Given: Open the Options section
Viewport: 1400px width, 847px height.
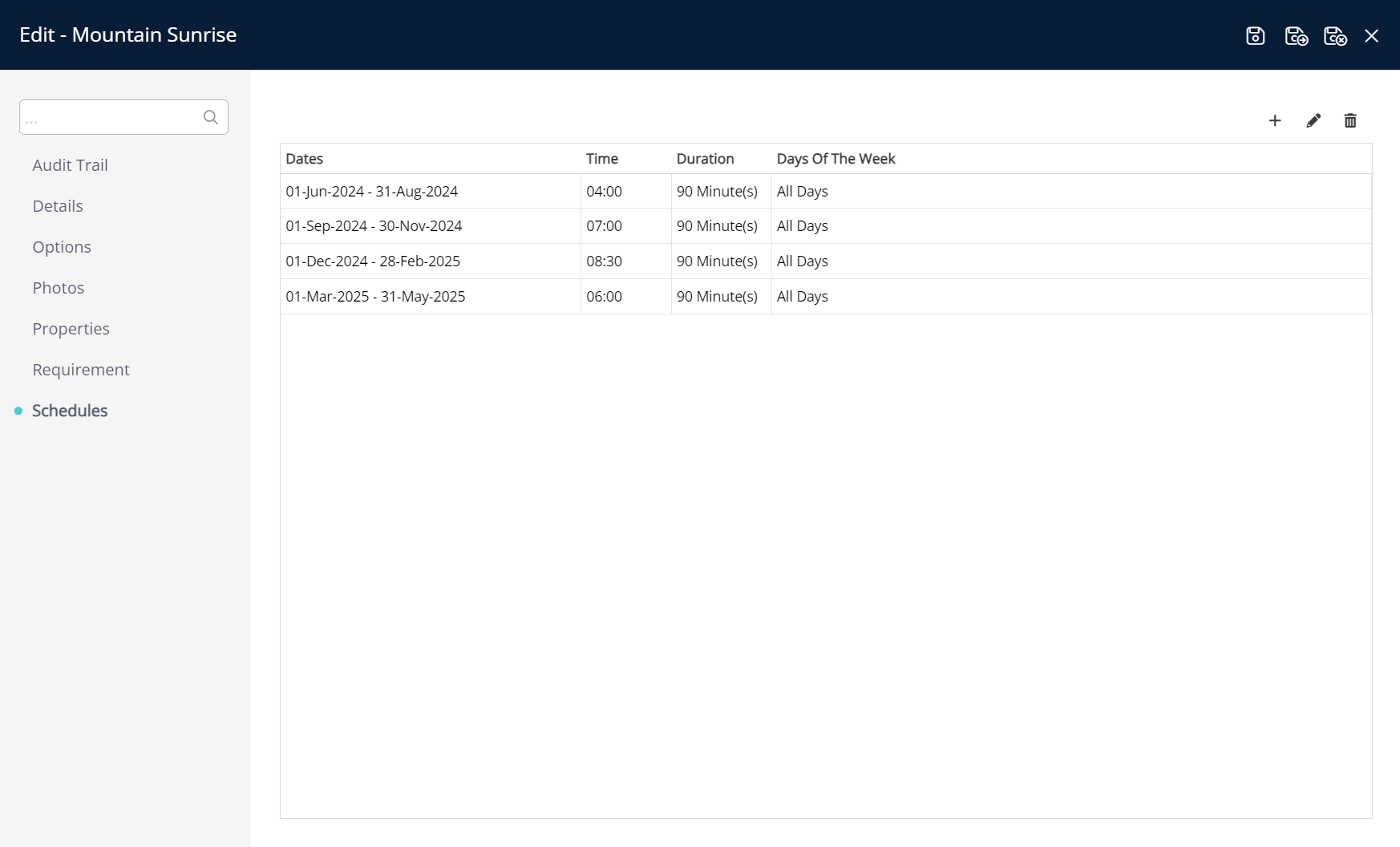Looking at the screenshot, I should (62, 246).
